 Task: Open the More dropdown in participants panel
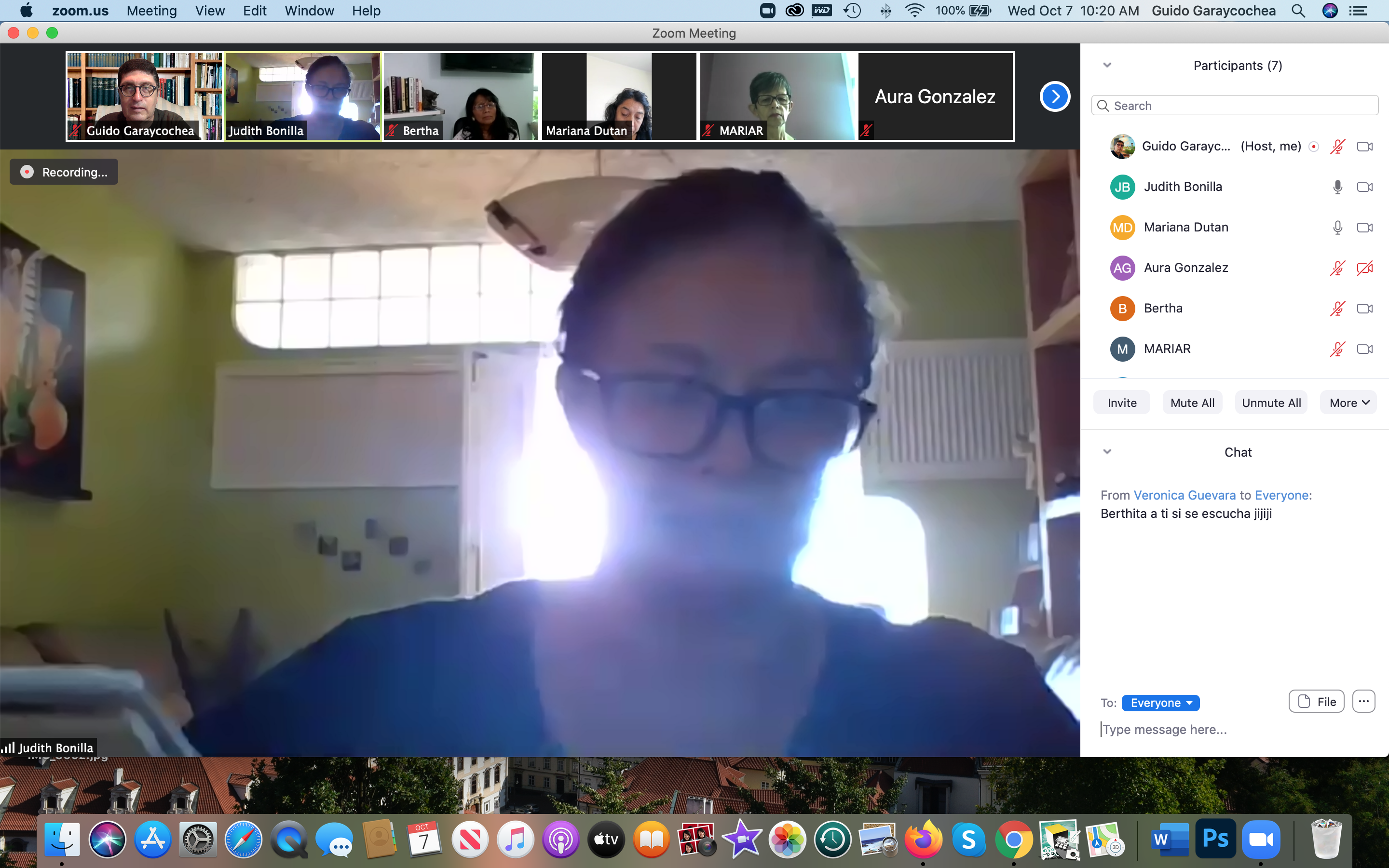[1348, 403]
